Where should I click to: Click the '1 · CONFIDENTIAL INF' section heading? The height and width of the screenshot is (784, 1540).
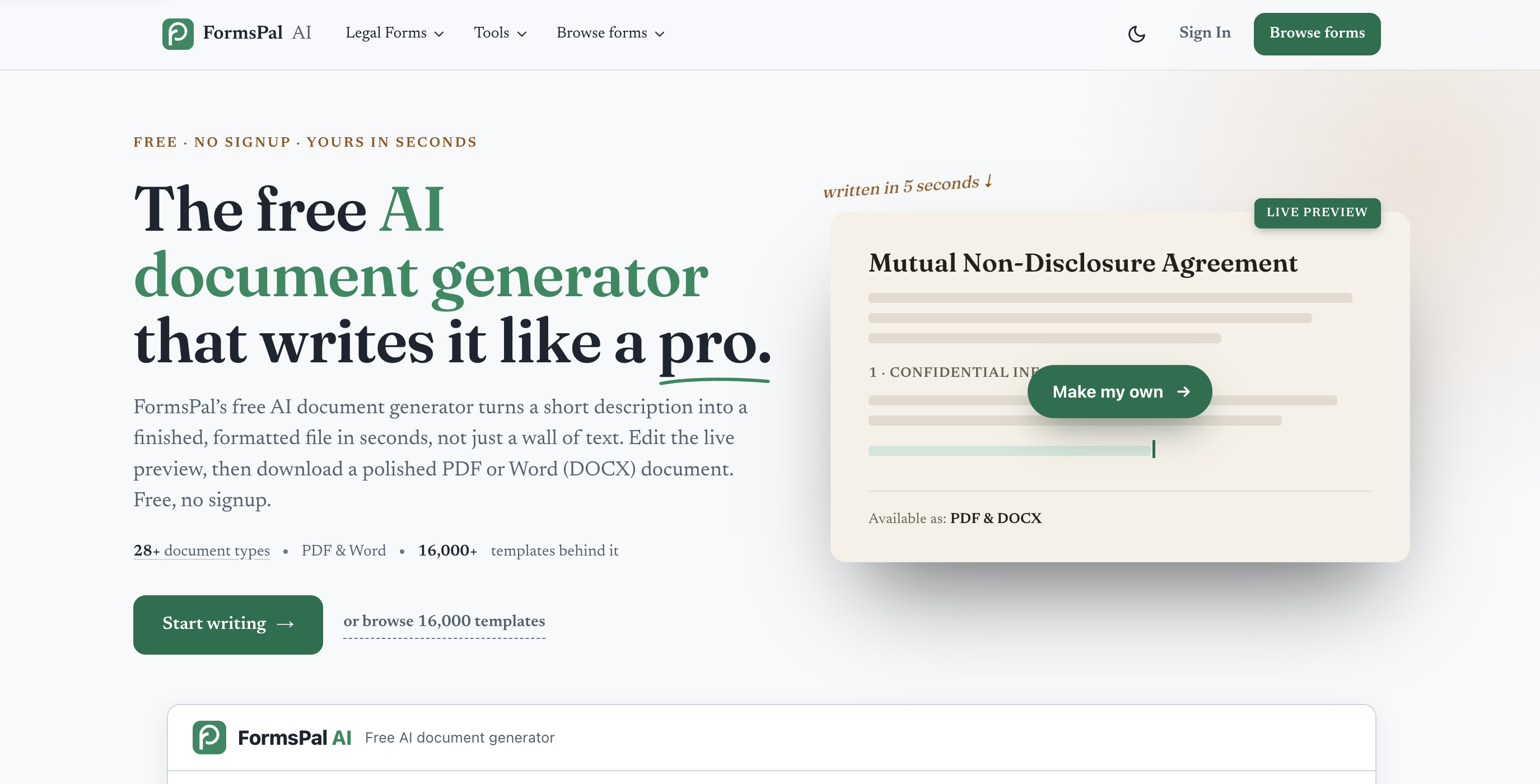[x=954, y=372]
